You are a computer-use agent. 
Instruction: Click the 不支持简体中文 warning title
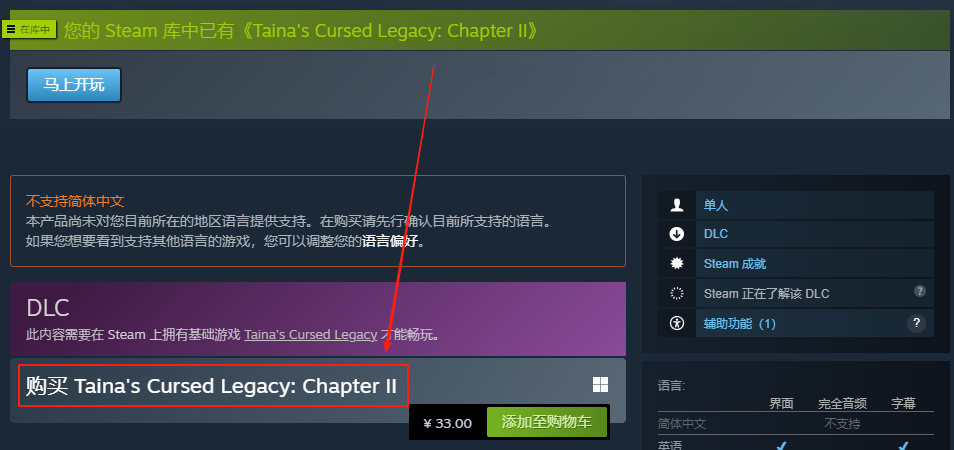click(75, 201)
